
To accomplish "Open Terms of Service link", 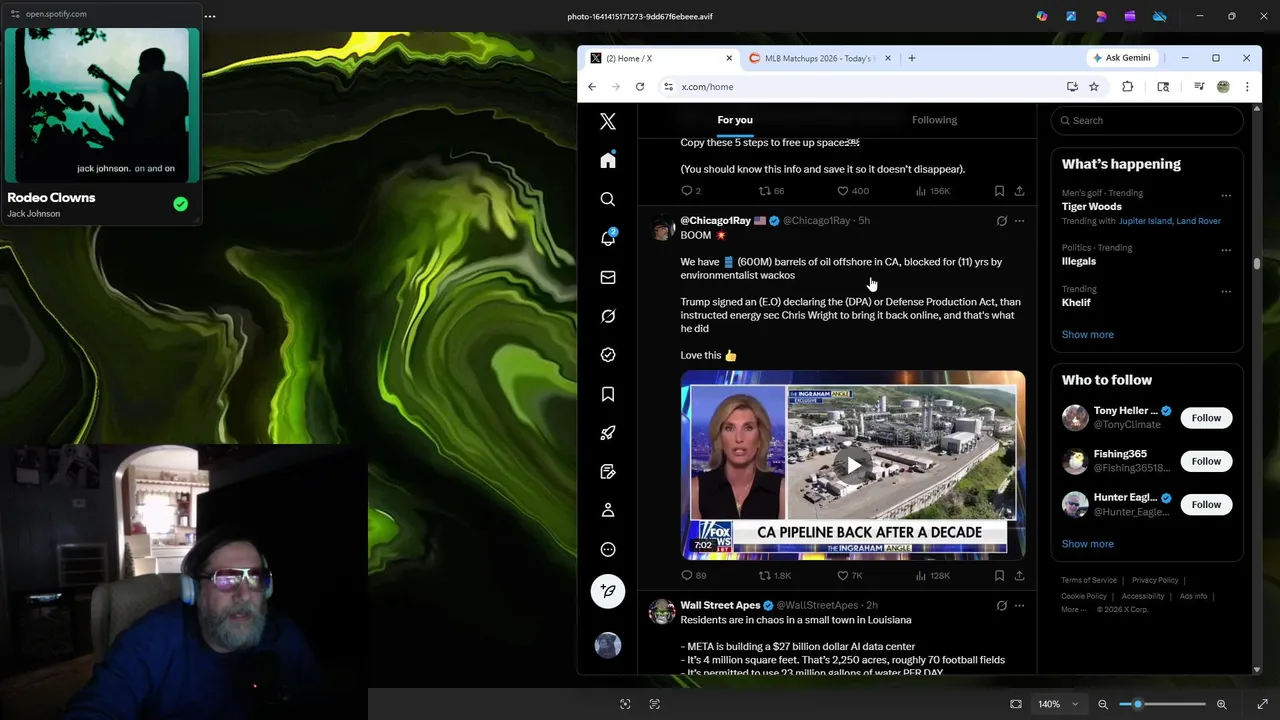I will (1089, 580).
